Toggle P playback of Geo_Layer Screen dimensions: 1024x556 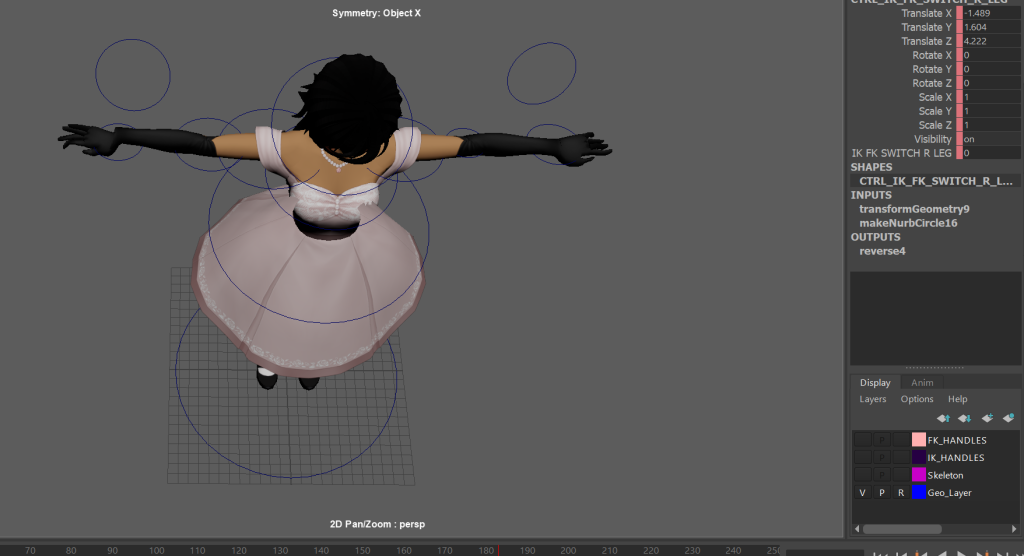tap(882, 493)
